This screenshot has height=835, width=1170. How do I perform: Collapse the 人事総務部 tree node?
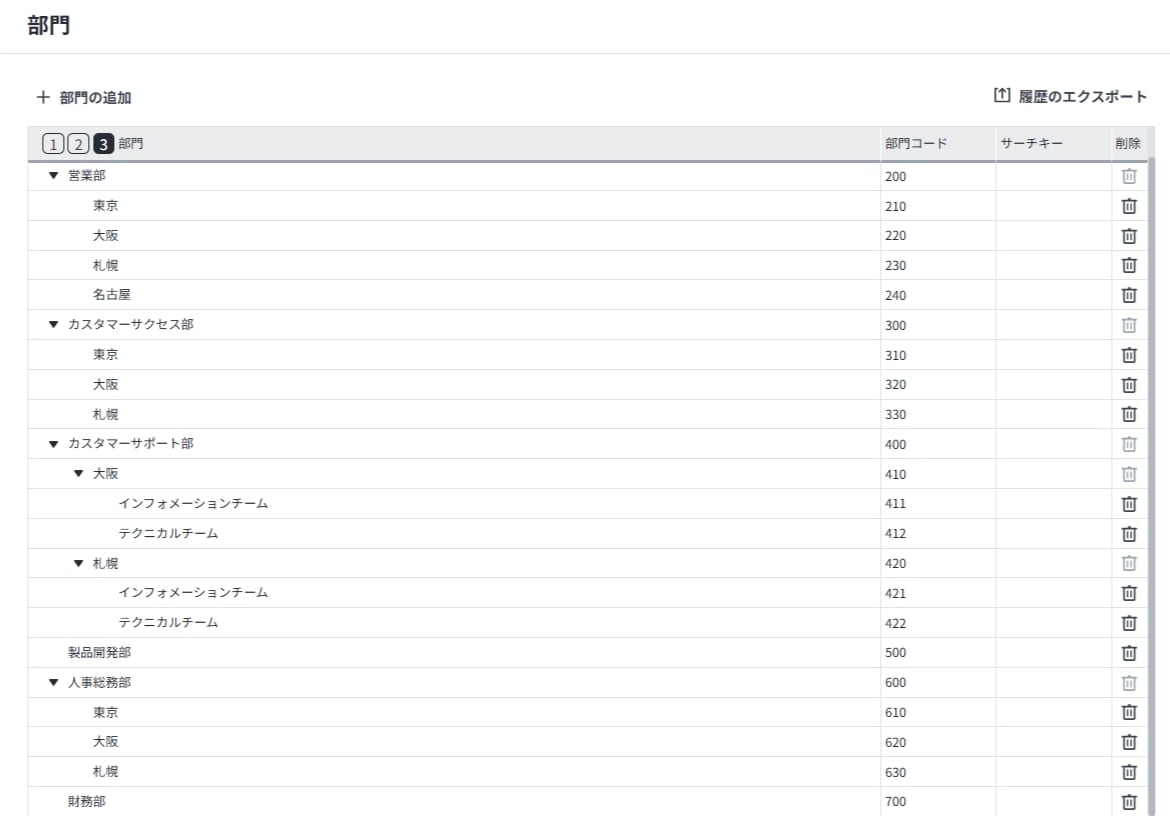tap(53, 683)
